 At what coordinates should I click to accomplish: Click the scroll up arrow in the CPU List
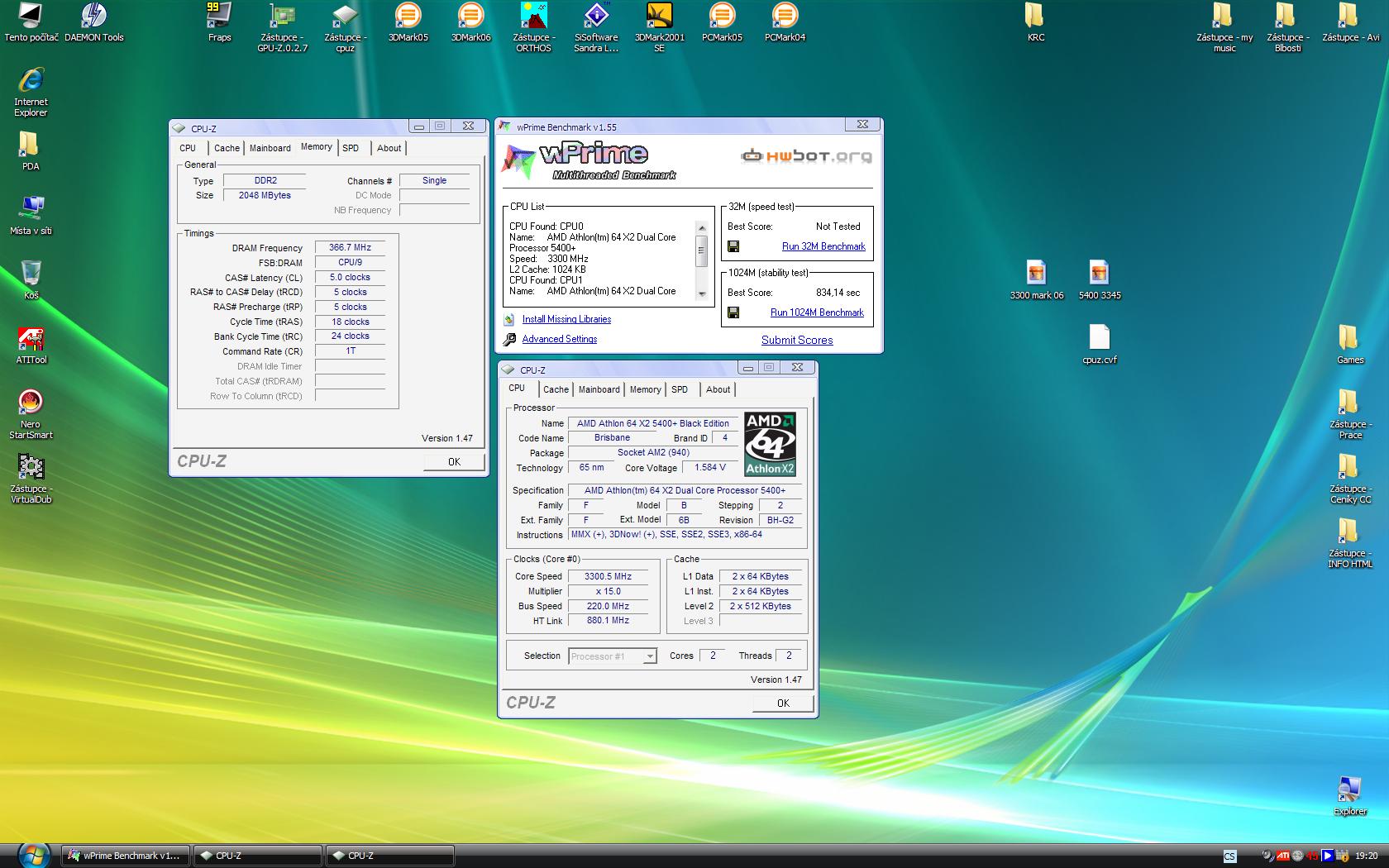[702, 228]
